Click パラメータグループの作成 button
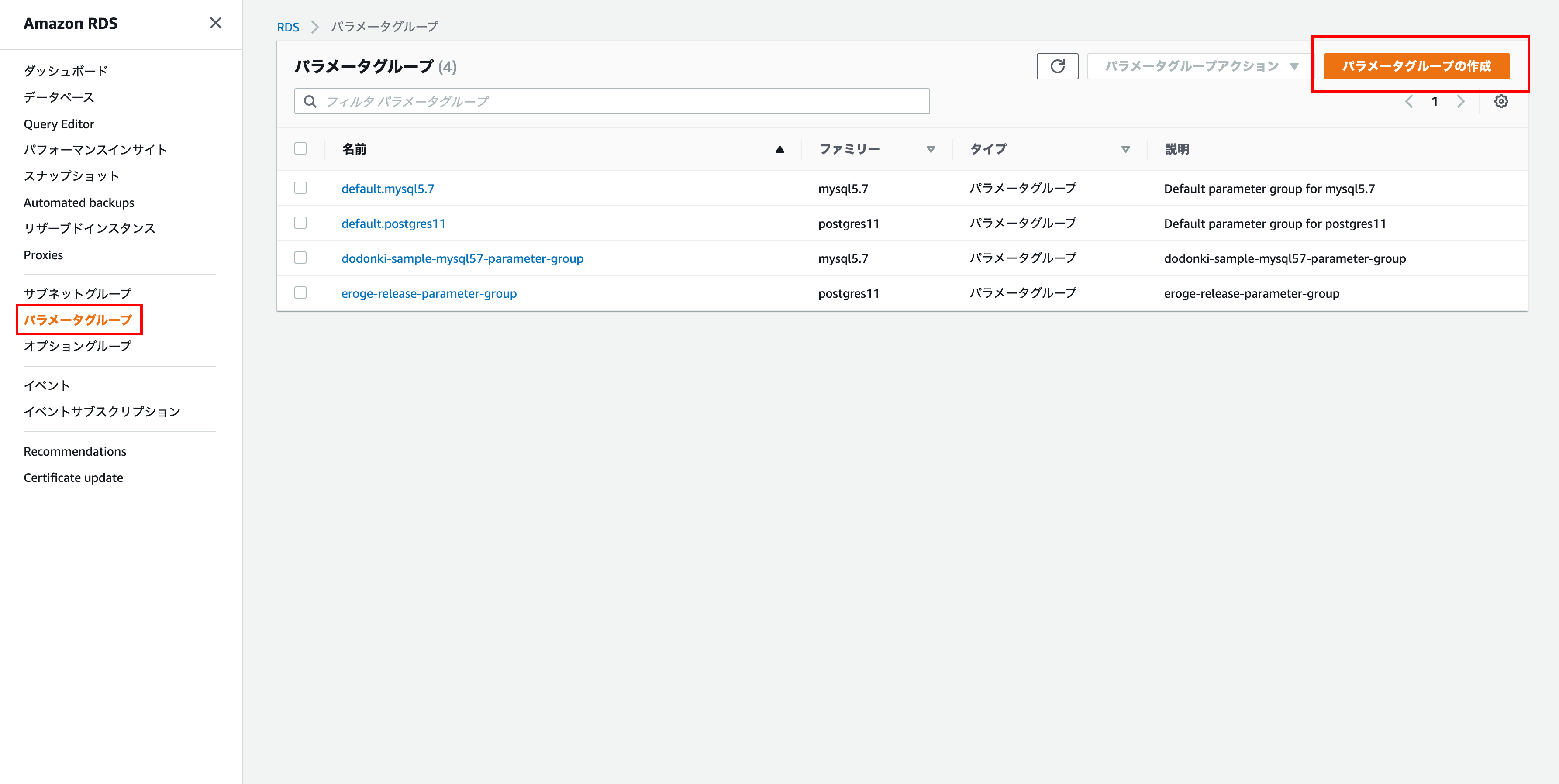Screen dimensions: 1559x784 pyautogui.click(x=1416, y=66)
